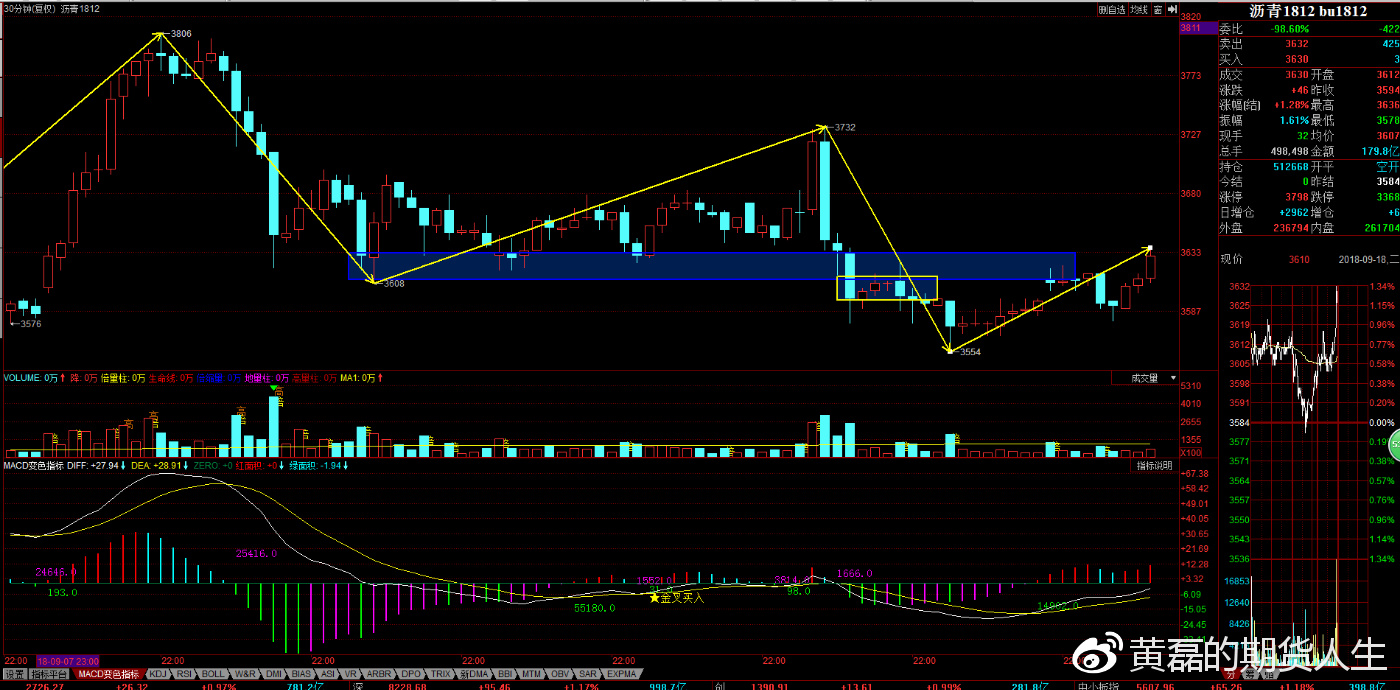1400x690 pixels.
Task: Click the collapse side panel arrow icon
Action: [1170, 9]
